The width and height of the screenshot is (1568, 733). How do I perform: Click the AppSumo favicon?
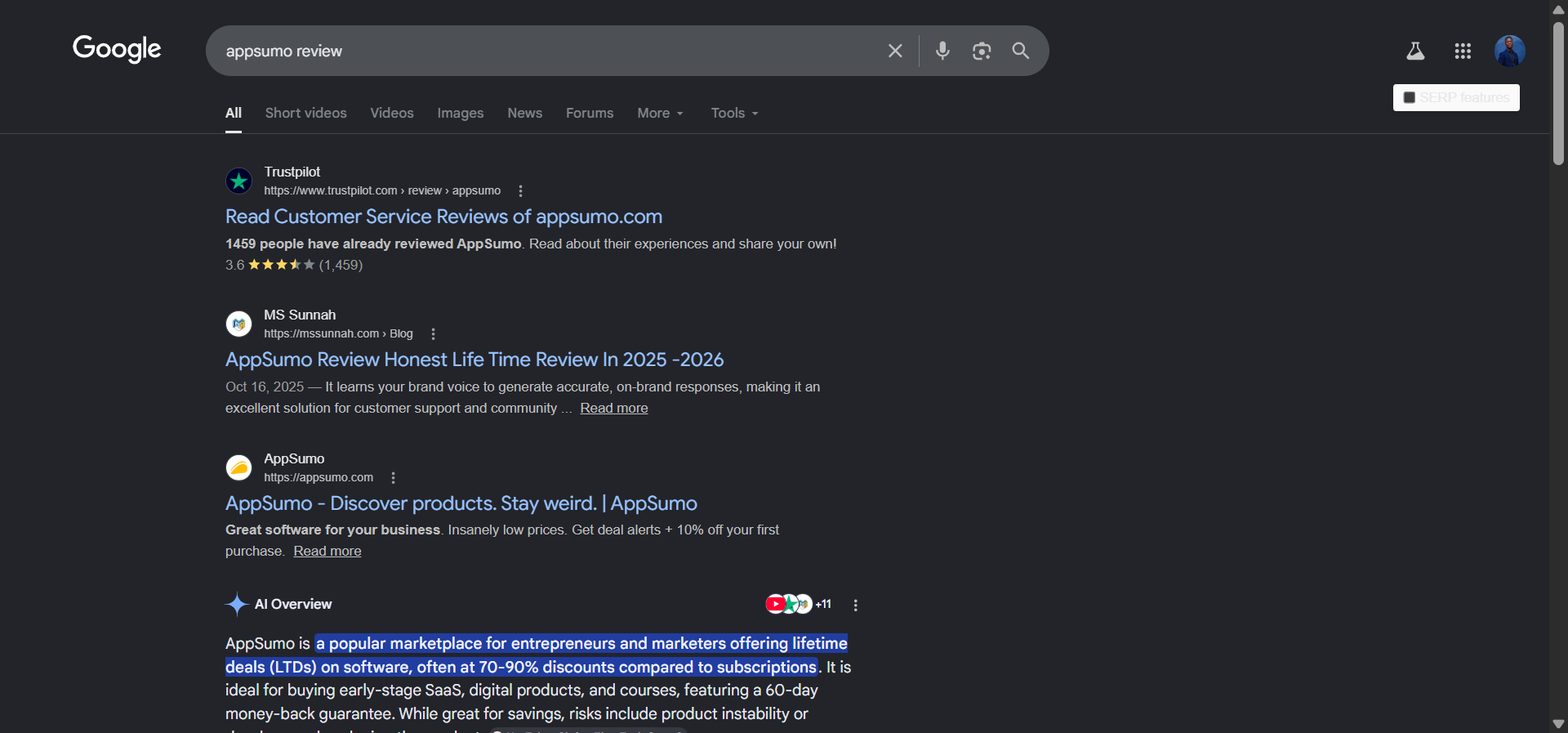(238, 467)
